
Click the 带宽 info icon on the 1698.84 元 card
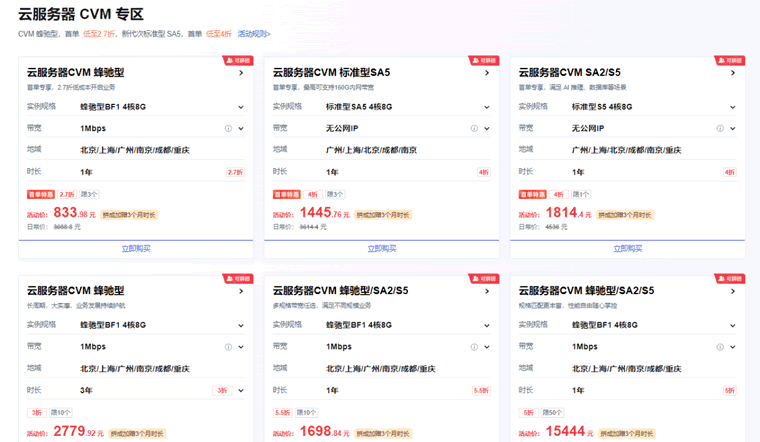point(474,347)
